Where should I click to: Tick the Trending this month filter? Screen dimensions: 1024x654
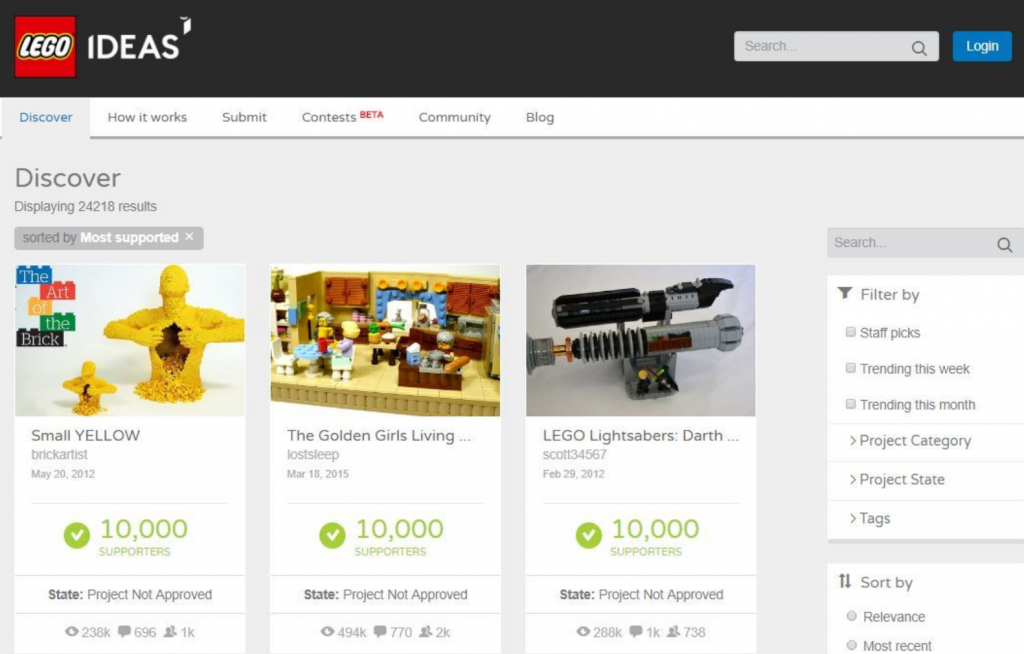(x=850, y=404)
